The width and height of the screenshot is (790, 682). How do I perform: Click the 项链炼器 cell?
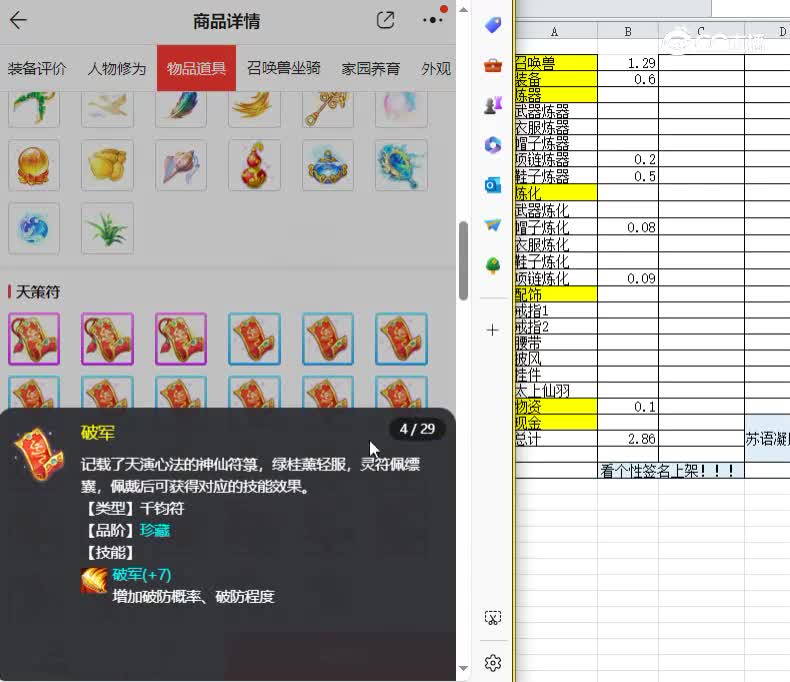click(x=556, y=160)
